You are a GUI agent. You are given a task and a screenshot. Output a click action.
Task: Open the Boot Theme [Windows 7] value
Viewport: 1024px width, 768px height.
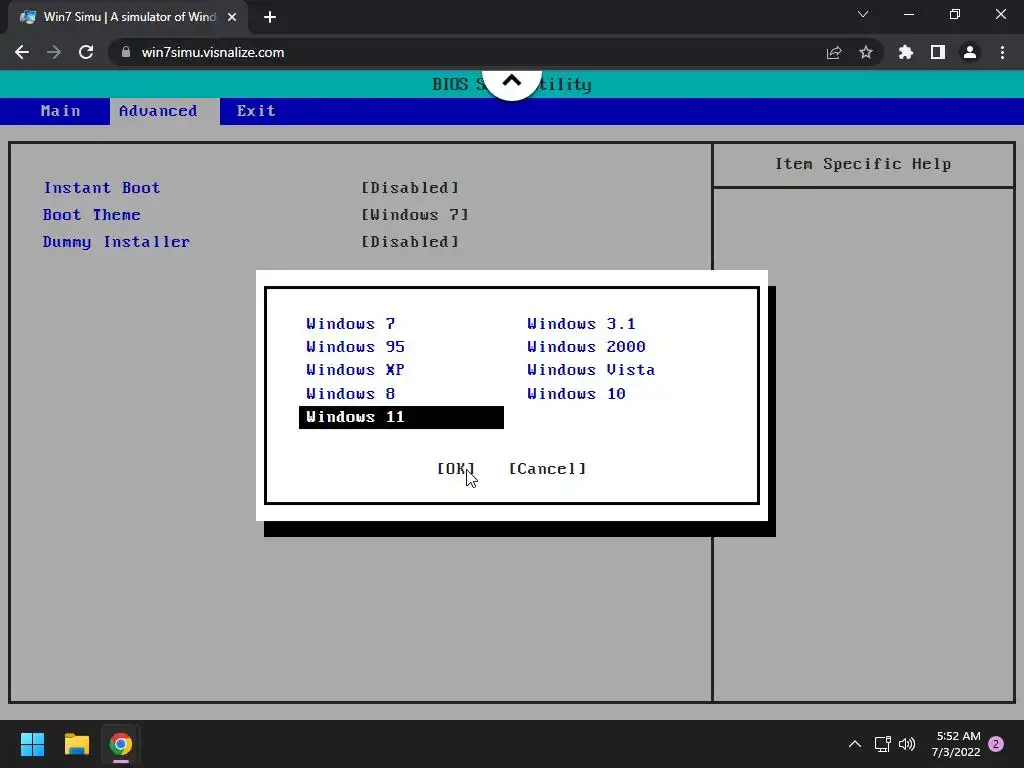coord(415,215)
